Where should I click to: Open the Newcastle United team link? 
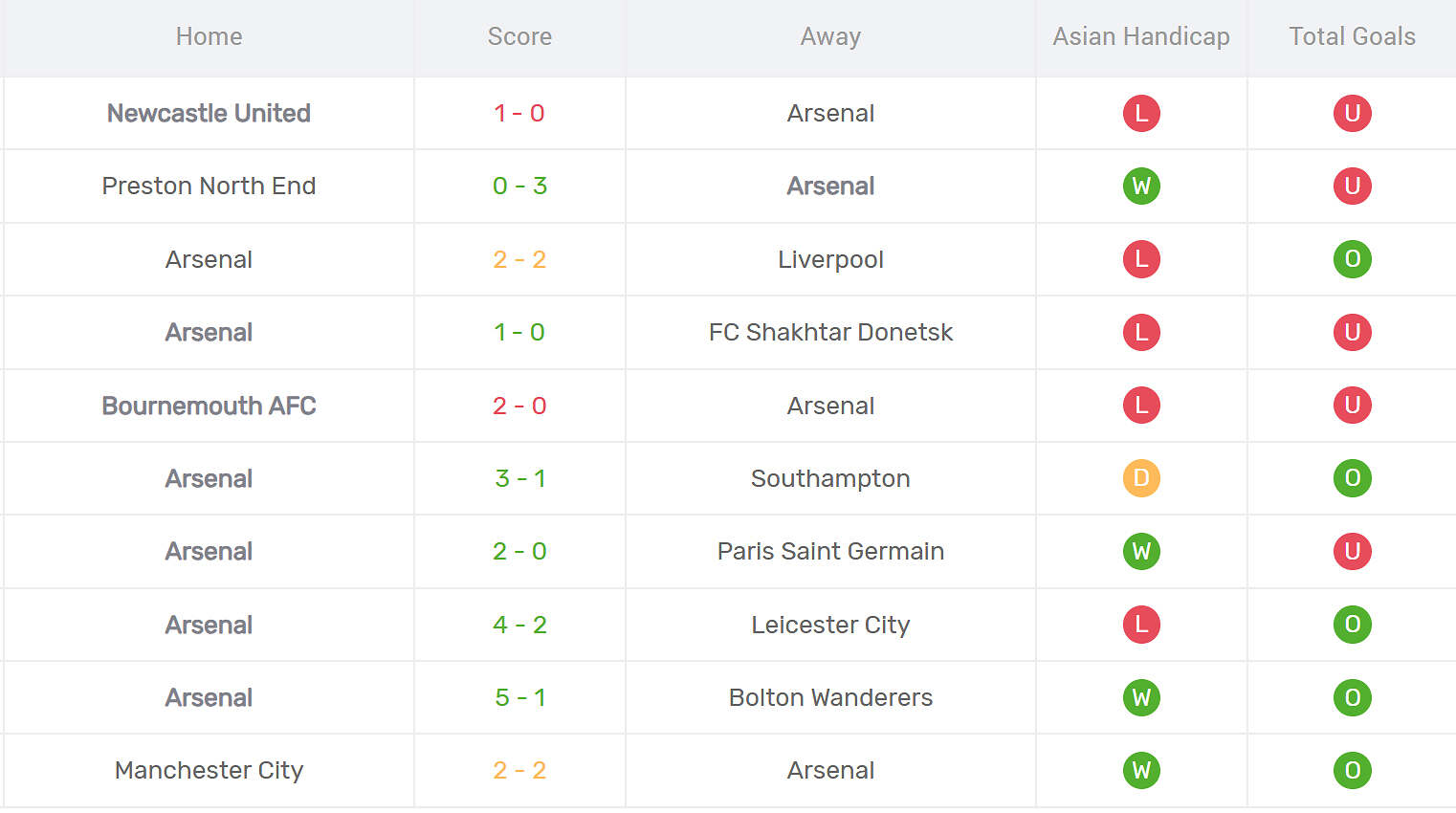[x=209, y=113]
